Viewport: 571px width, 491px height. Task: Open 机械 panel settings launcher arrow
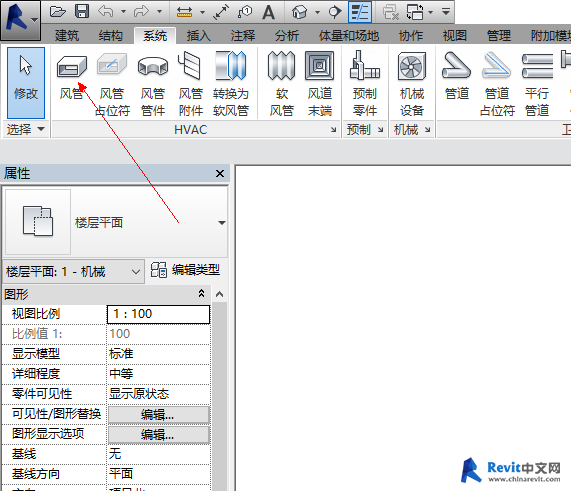(428, 129)
